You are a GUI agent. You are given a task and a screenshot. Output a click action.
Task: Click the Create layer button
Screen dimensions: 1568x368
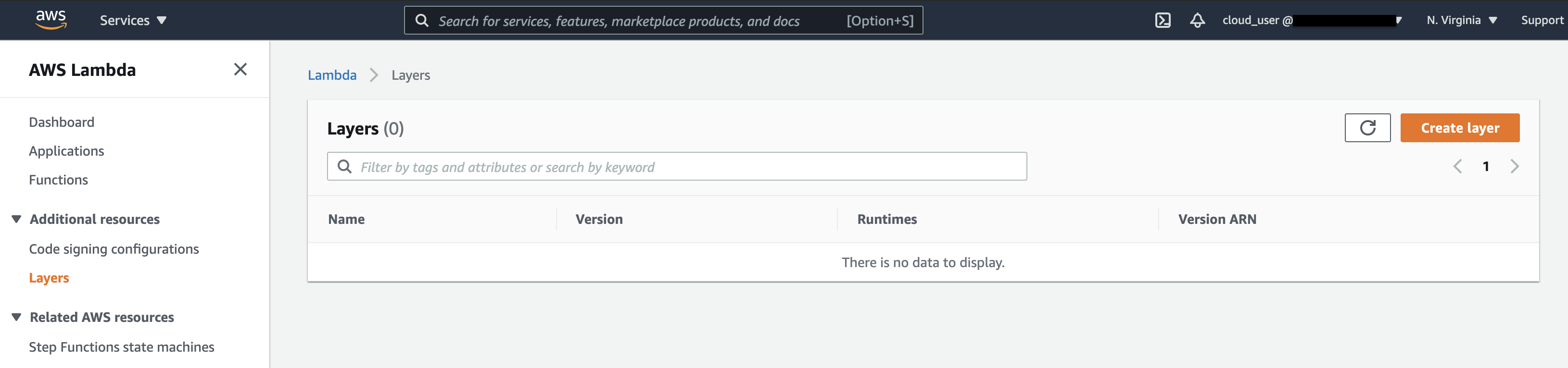tap(1459, 128)
